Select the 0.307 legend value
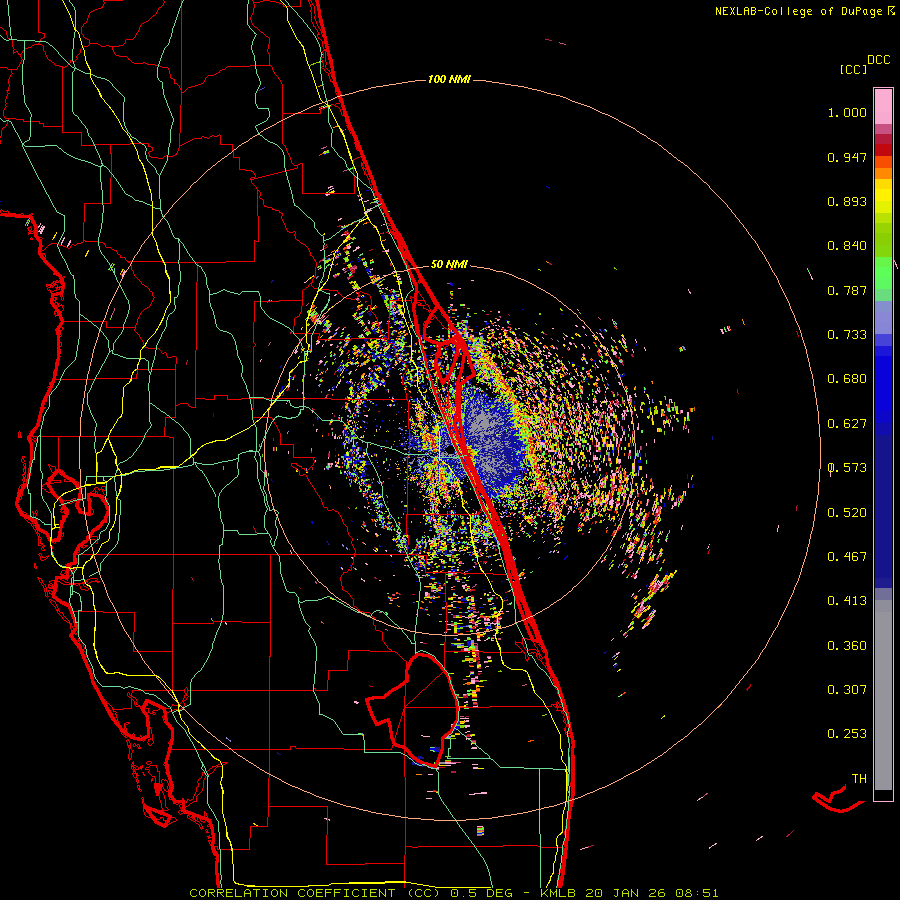 point(847,690)
